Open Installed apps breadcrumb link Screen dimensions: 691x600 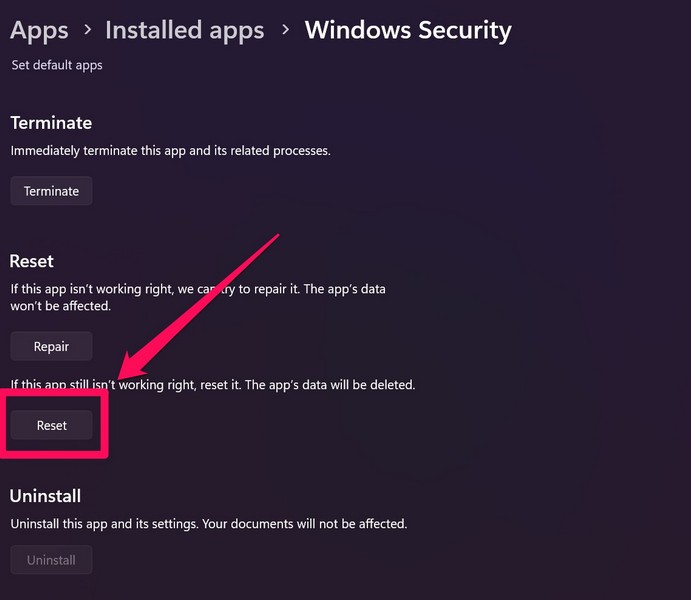[x=184, y=30]
